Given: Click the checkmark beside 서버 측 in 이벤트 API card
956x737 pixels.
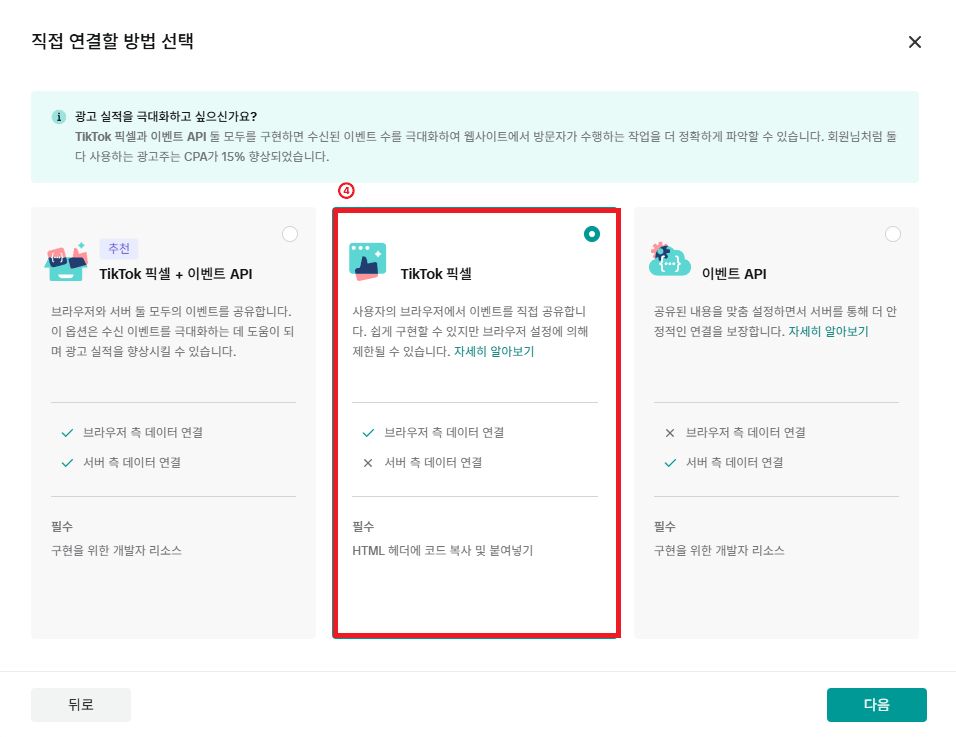Looking at the screenshot, I should coord(670,463).
